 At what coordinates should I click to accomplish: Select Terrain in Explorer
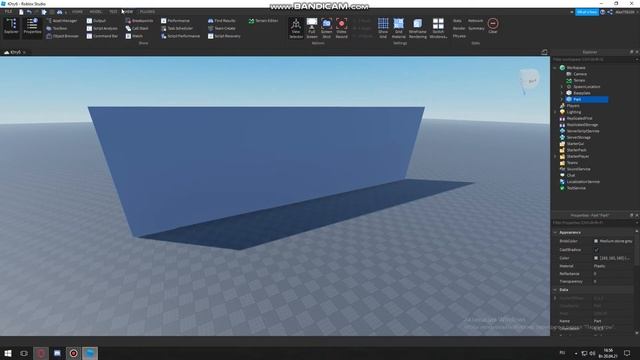pos(579,80)
